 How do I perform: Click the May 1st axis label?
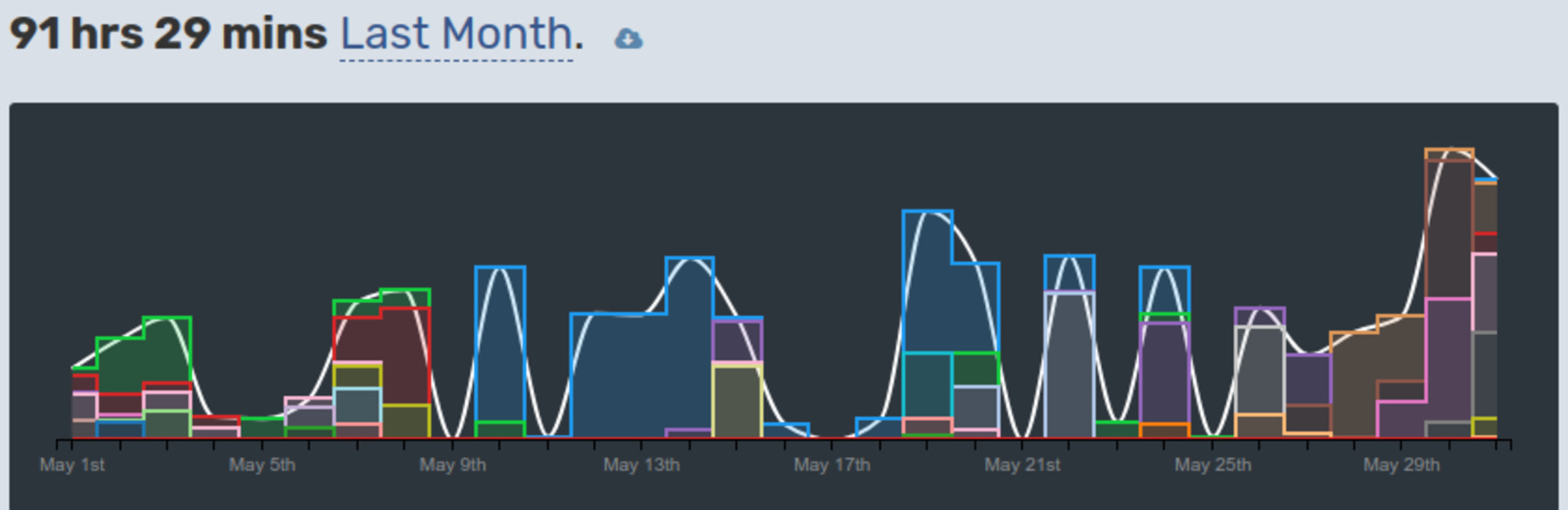point(72,465)
